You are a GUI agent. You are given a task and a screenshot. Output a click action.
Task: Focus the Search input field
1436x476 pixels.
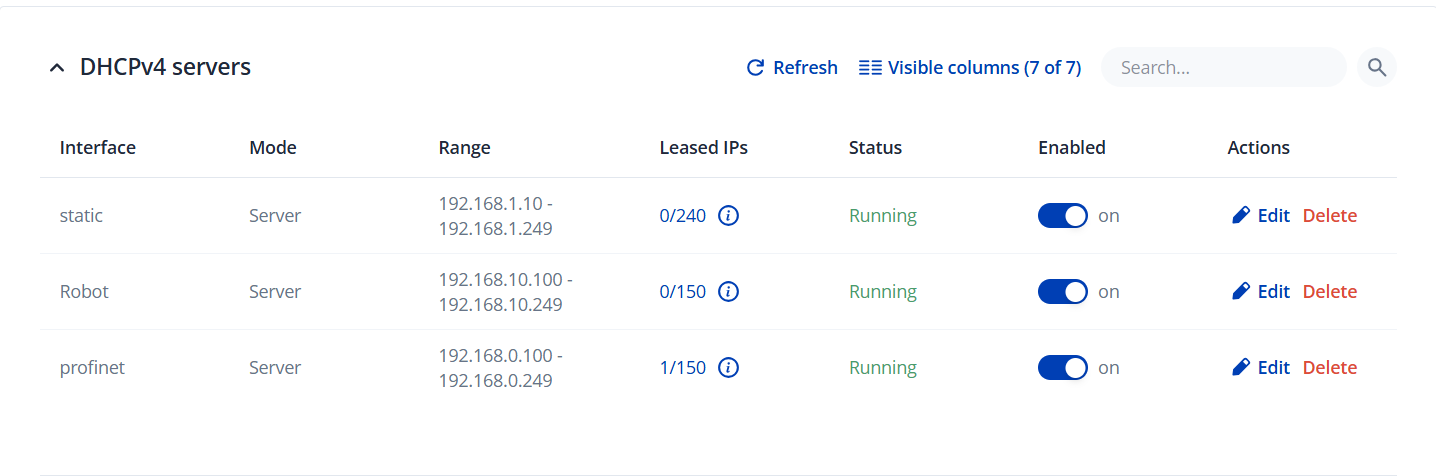(x=1222, y=68)
